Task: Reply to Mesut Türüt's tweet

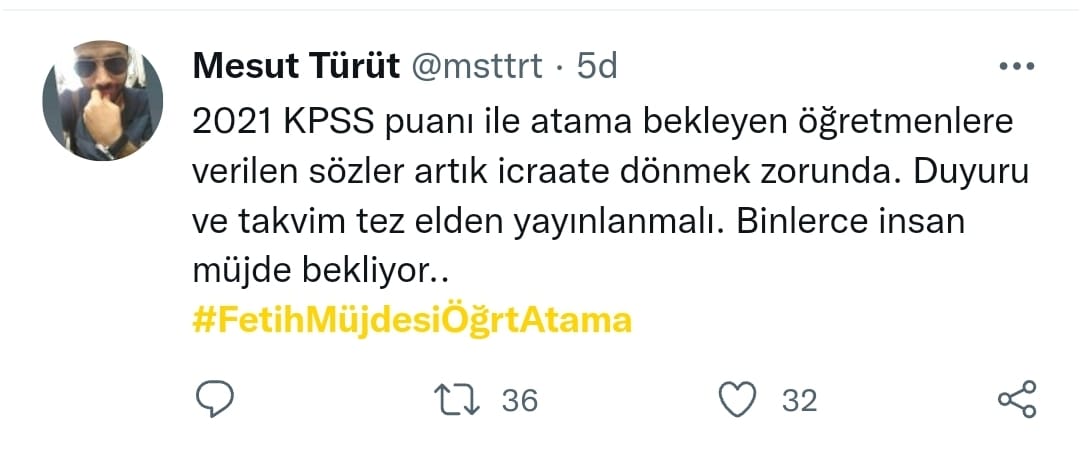Action: coord(213,401)
